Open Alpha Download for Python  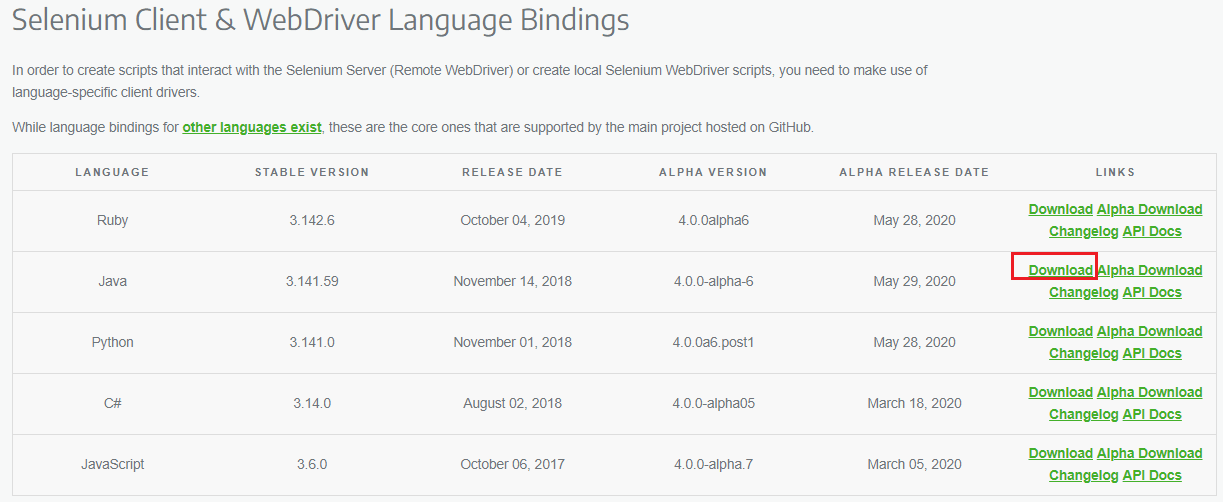tap(1149, 331)
